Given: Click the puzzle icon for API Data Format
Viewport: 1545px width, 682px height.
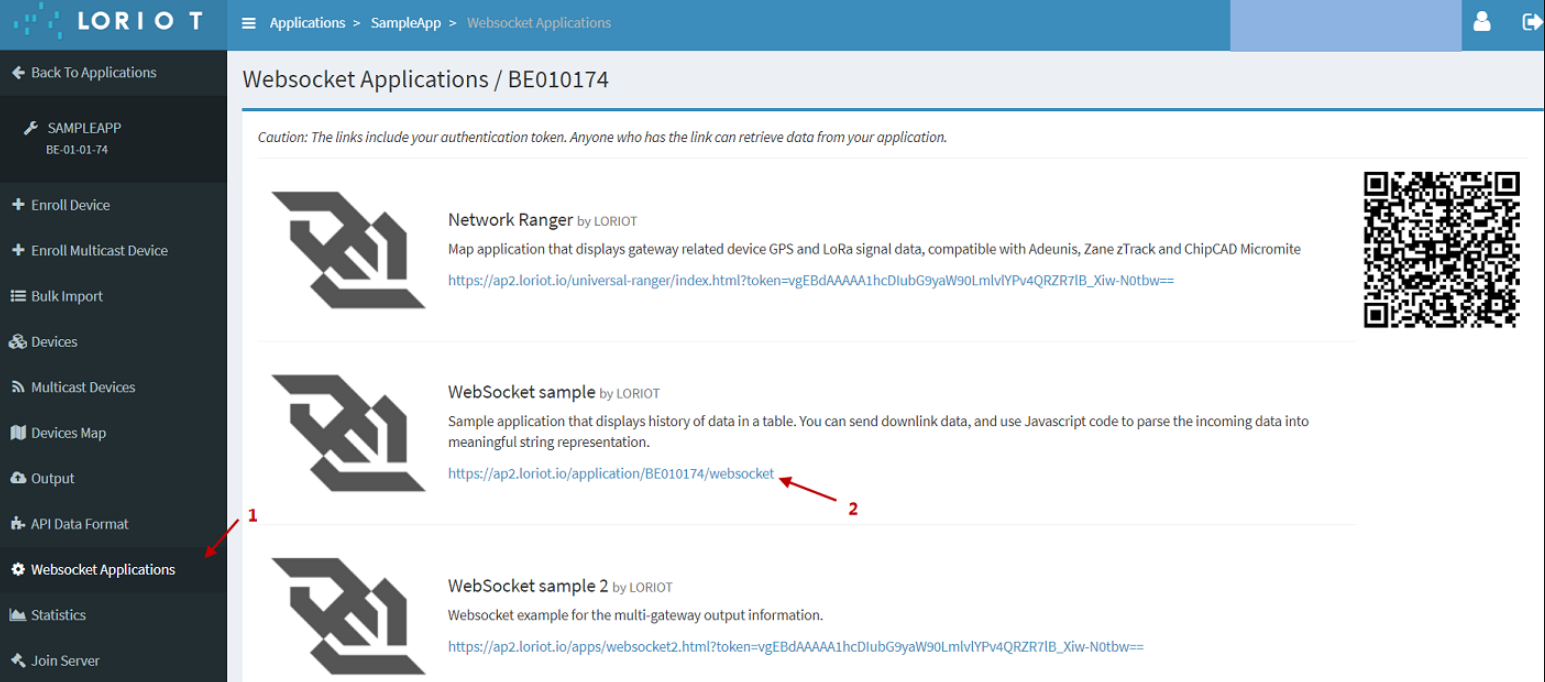Looking at the screenshot, I should pyautogui.click(x=18, y=524).
